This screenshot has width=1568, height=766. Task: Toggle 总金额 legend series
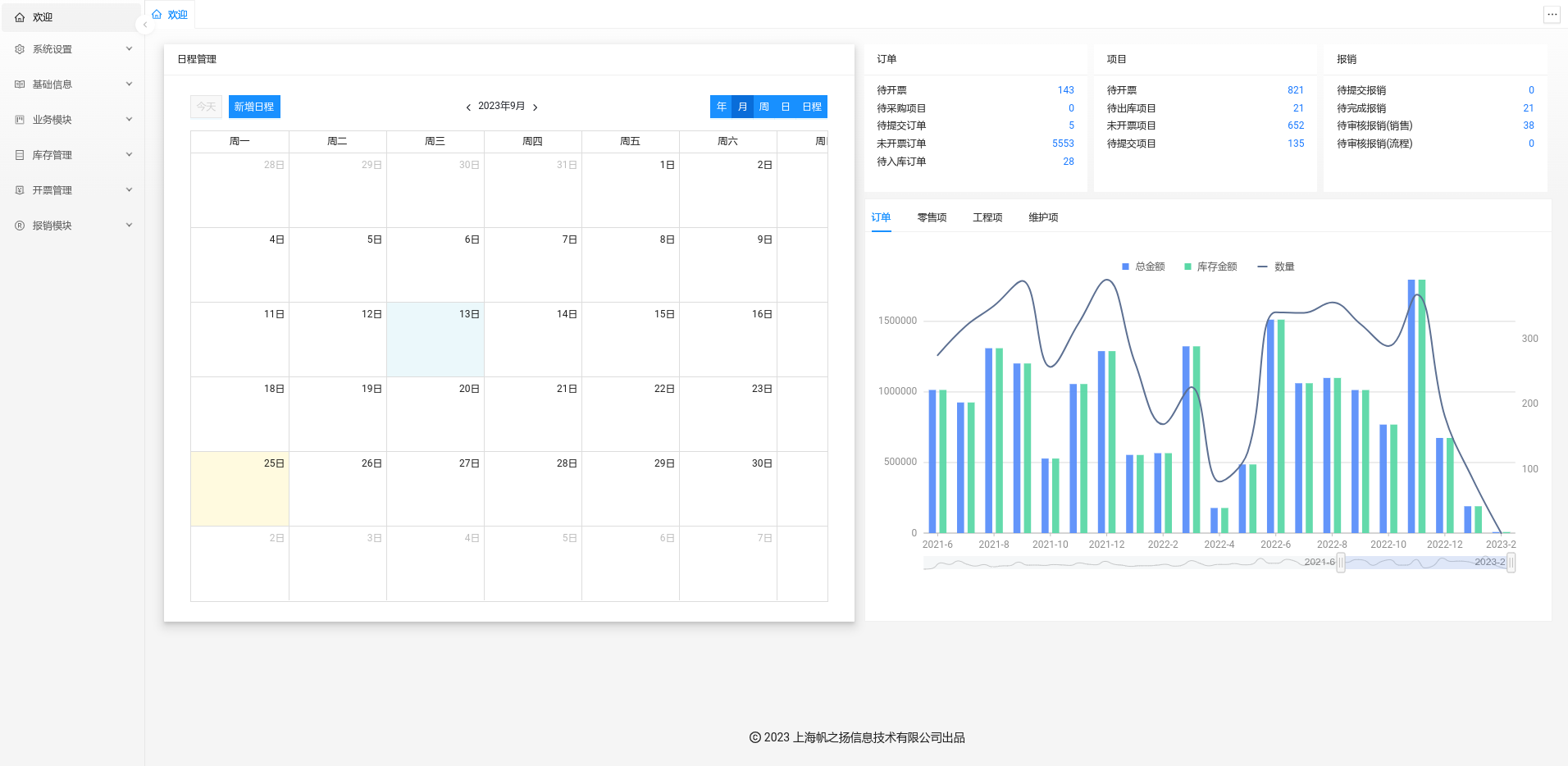pyautogui.click(x=1143, y=267)
